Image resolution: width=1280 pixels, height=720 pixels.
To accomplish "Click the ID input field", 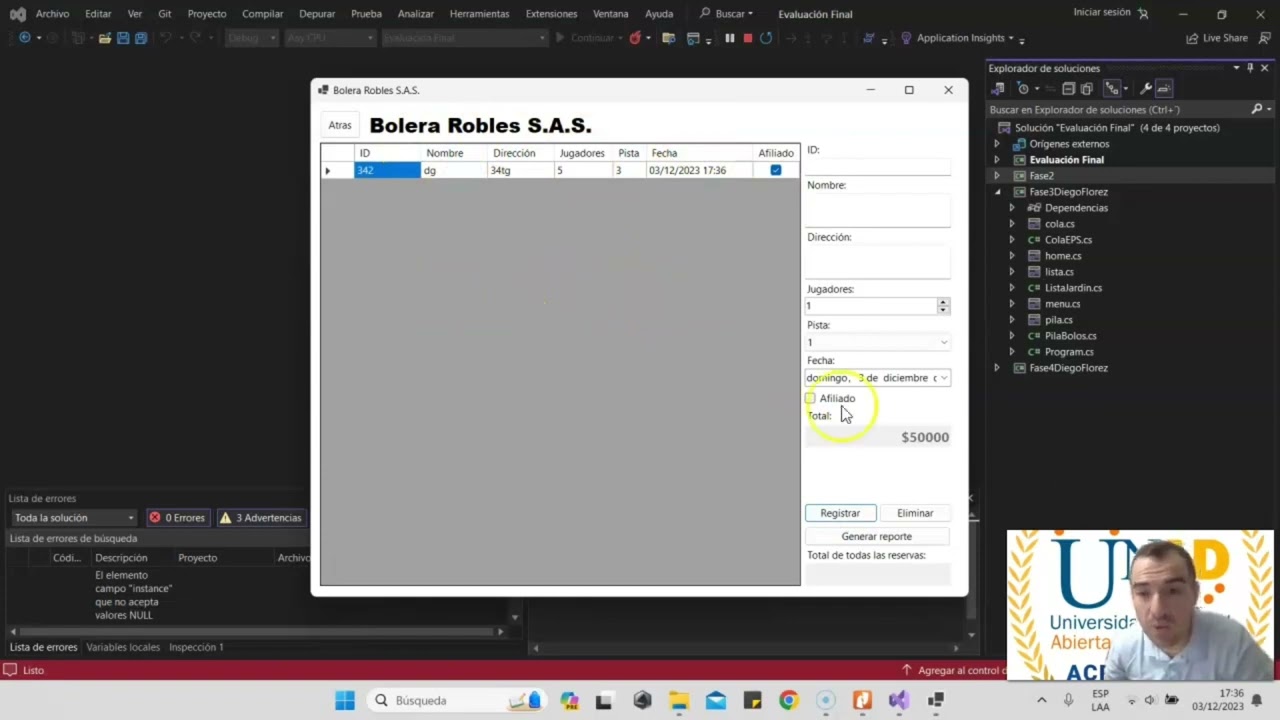I will tap(878, 166).
